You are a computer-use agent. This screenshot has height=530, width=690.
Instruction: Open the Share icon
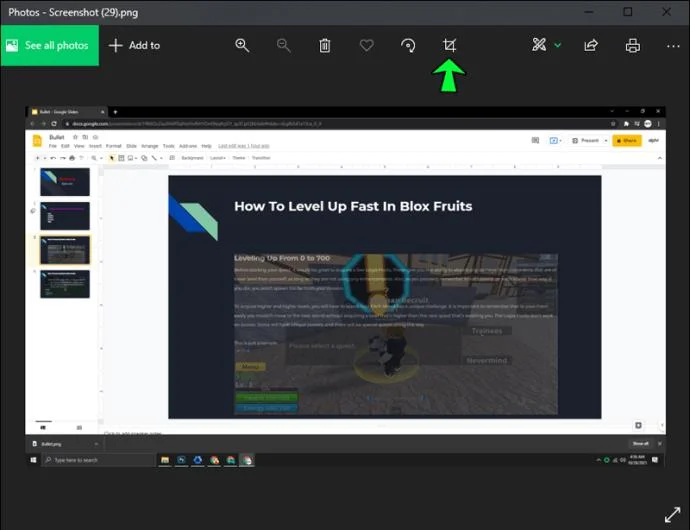pos(591,45)
